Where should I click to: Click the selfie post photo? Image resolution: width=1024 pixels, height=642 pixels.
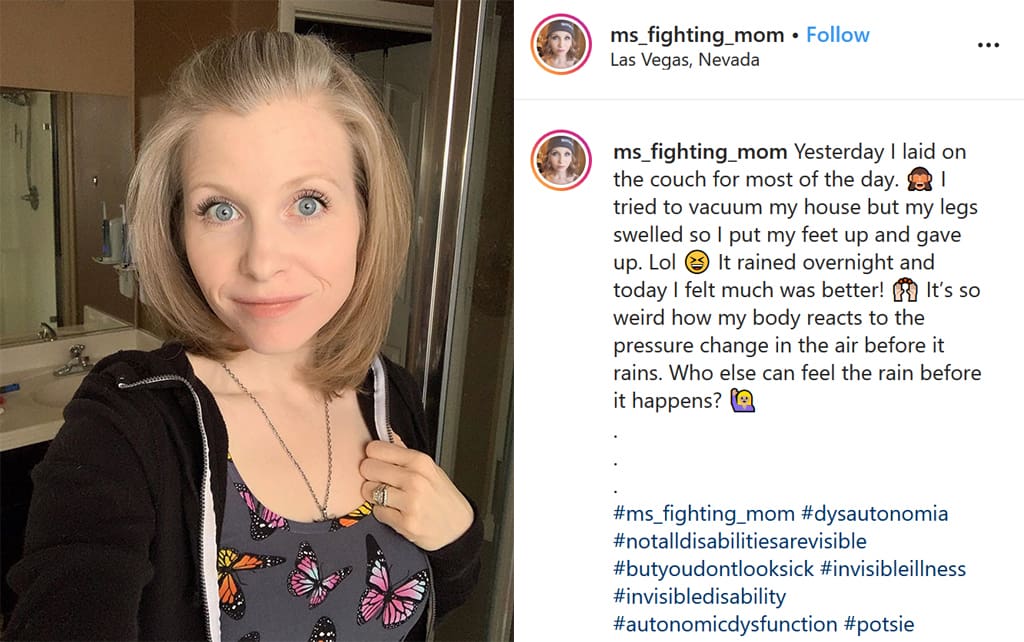click(x=257, y=321)
